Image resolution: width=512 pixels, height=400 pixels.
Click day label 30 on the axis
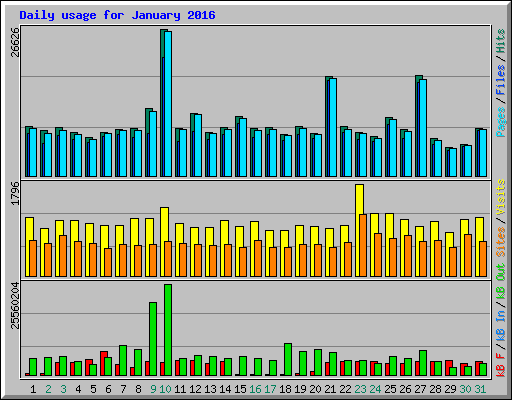(x=465, y=389)
